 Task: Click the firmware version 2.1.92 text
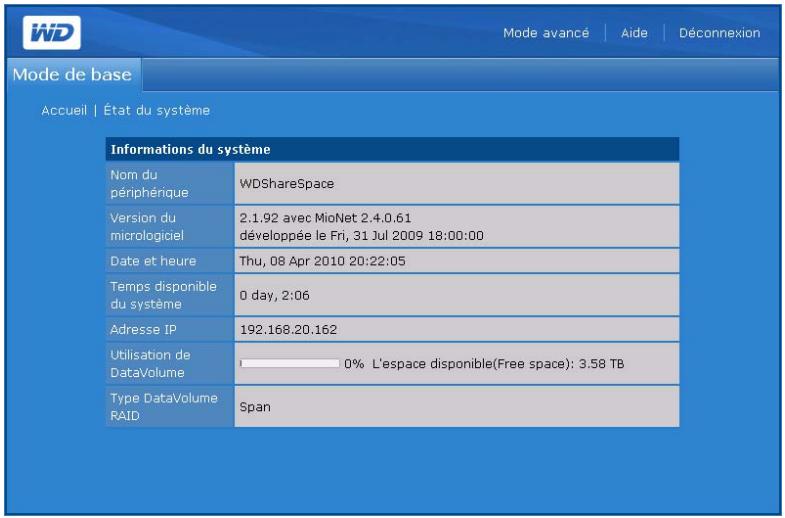325,218
